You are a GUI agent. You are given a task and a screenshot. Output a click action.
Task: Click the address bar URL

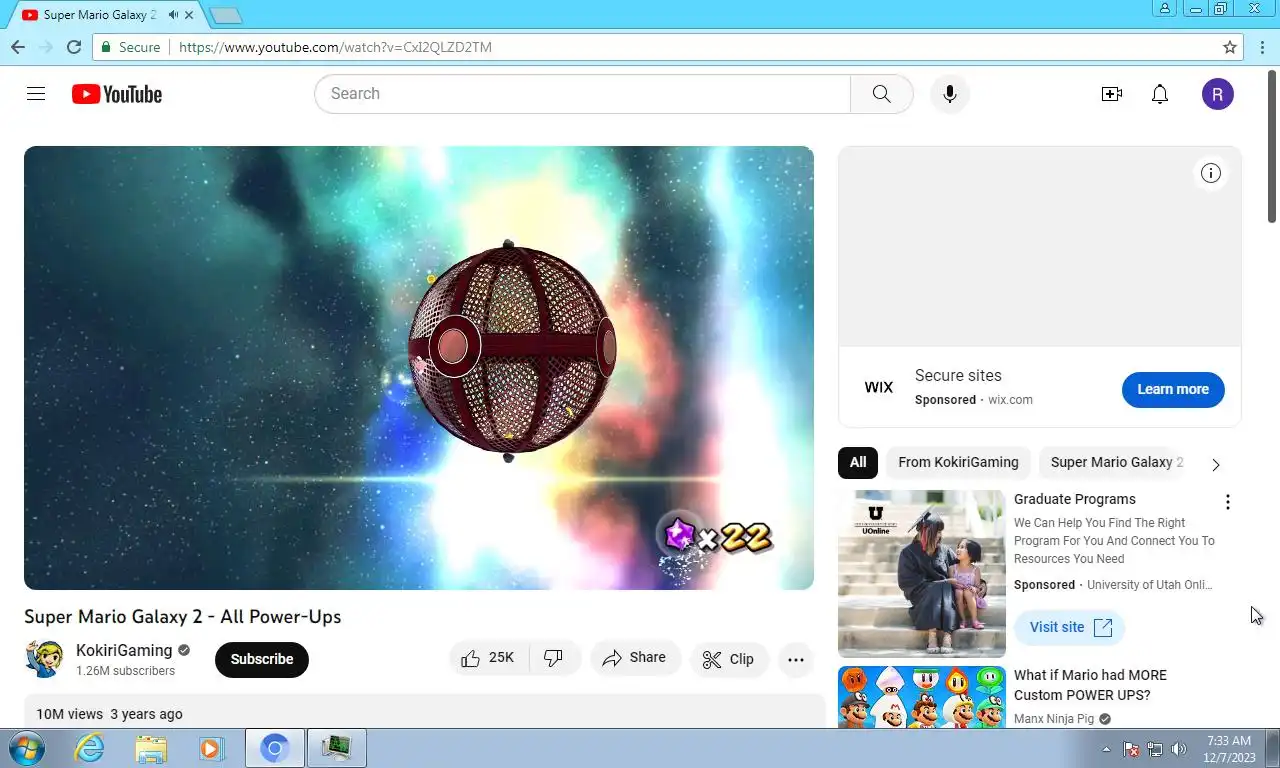335,47
